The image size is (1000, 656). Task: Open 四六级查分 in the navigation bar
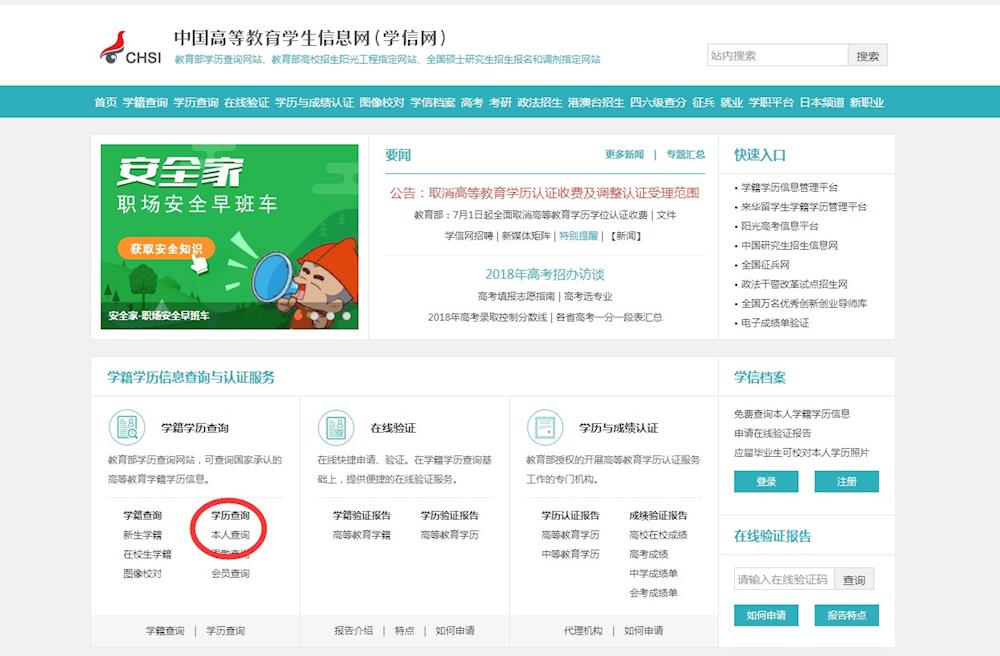pyautogui.click(x=658, y=102)
